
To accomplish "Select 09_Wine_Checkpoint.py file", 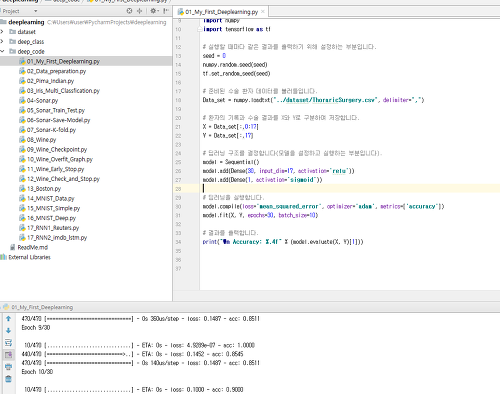I will point(53,149).
